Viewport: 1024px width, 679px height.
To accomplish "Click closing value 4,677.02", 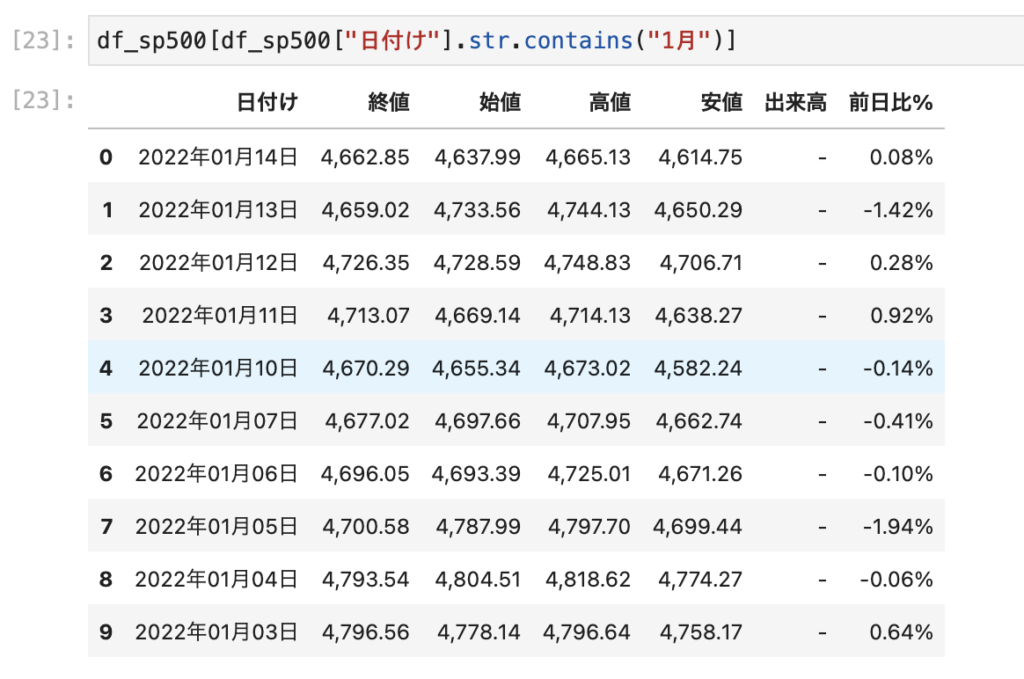I will 367,421.
